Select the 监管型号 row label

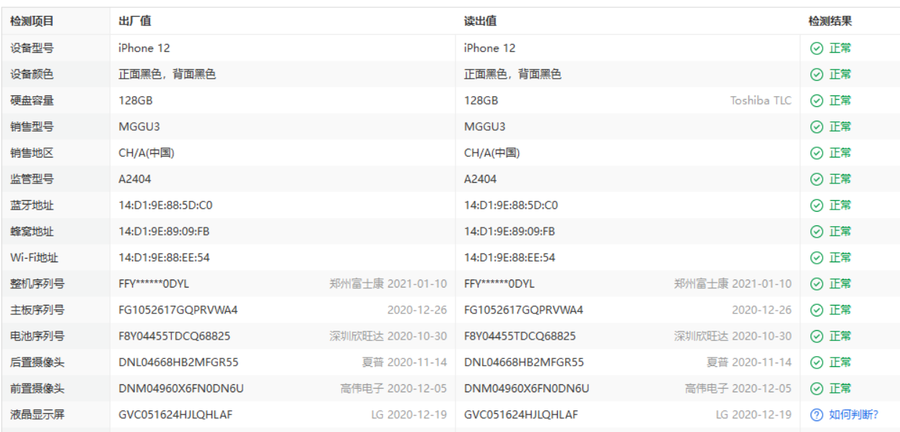pos(32,180)
